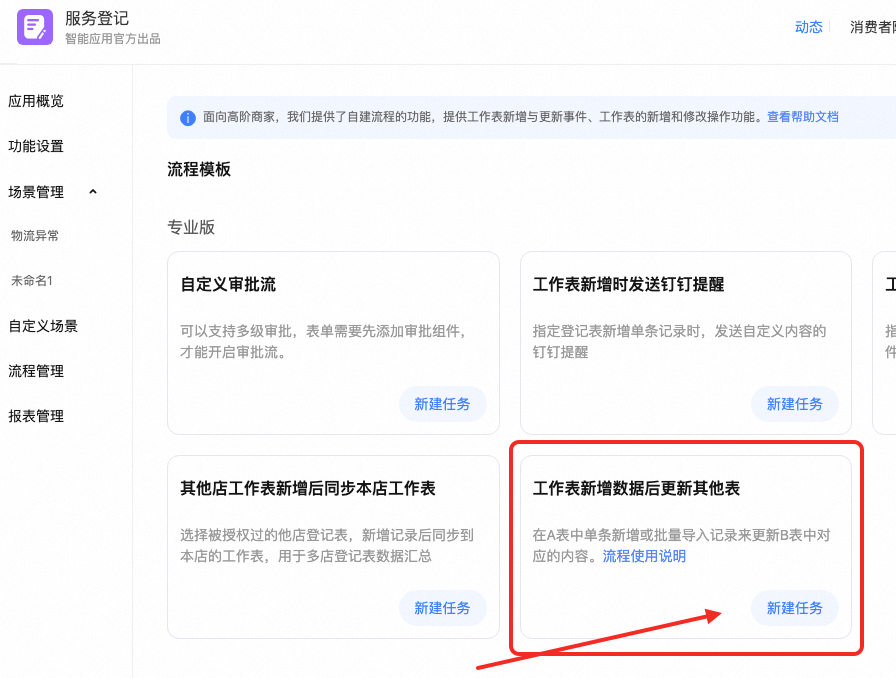Select the 场景管理 sidebar item
Viewport: 896px width, 678px height.
pos(36,192)
